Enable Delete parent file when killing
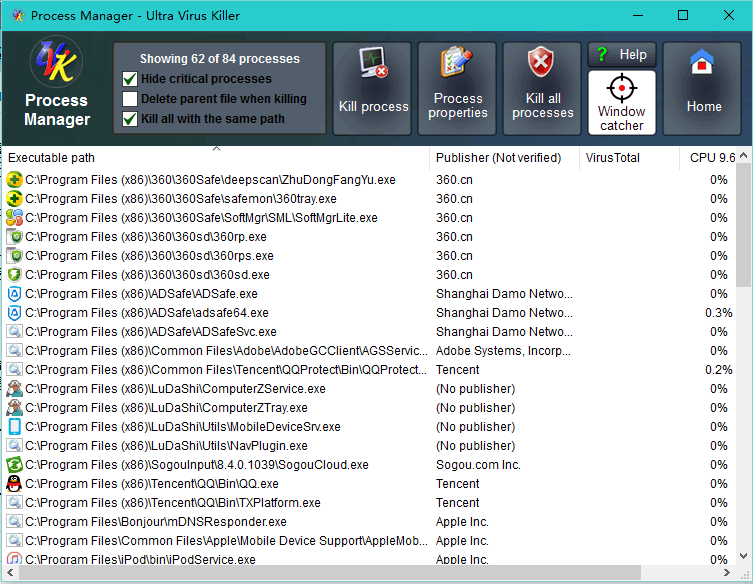 point(130,99)
